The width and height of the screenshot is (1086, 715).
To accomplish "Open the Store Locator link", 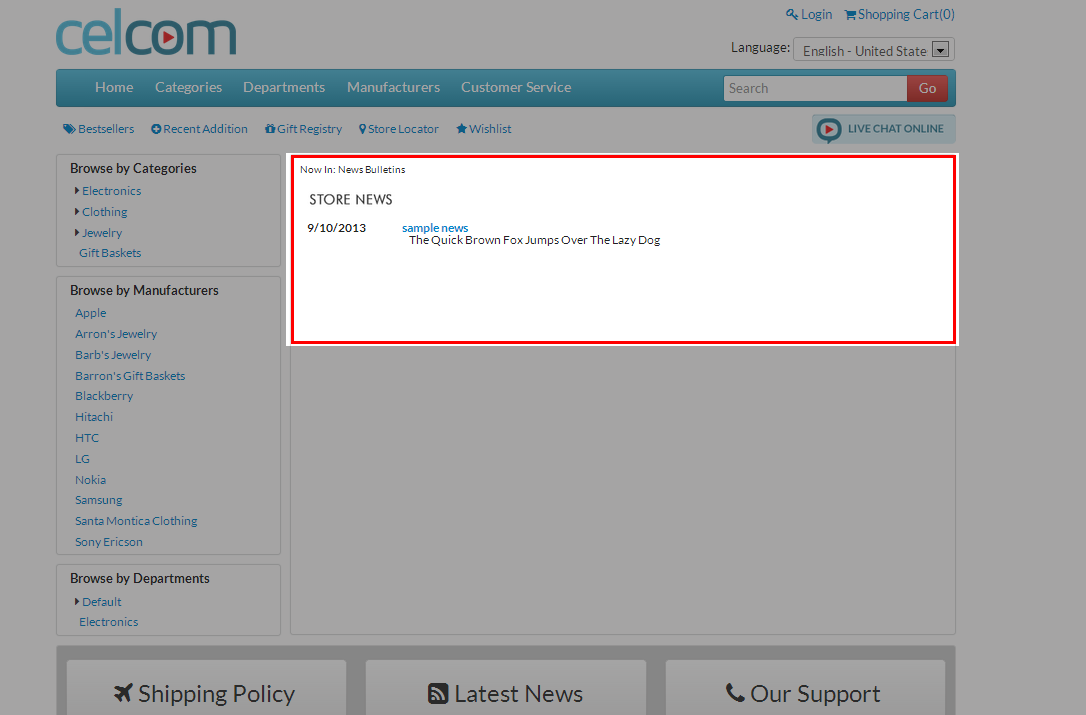I will [x=403, y=129].
